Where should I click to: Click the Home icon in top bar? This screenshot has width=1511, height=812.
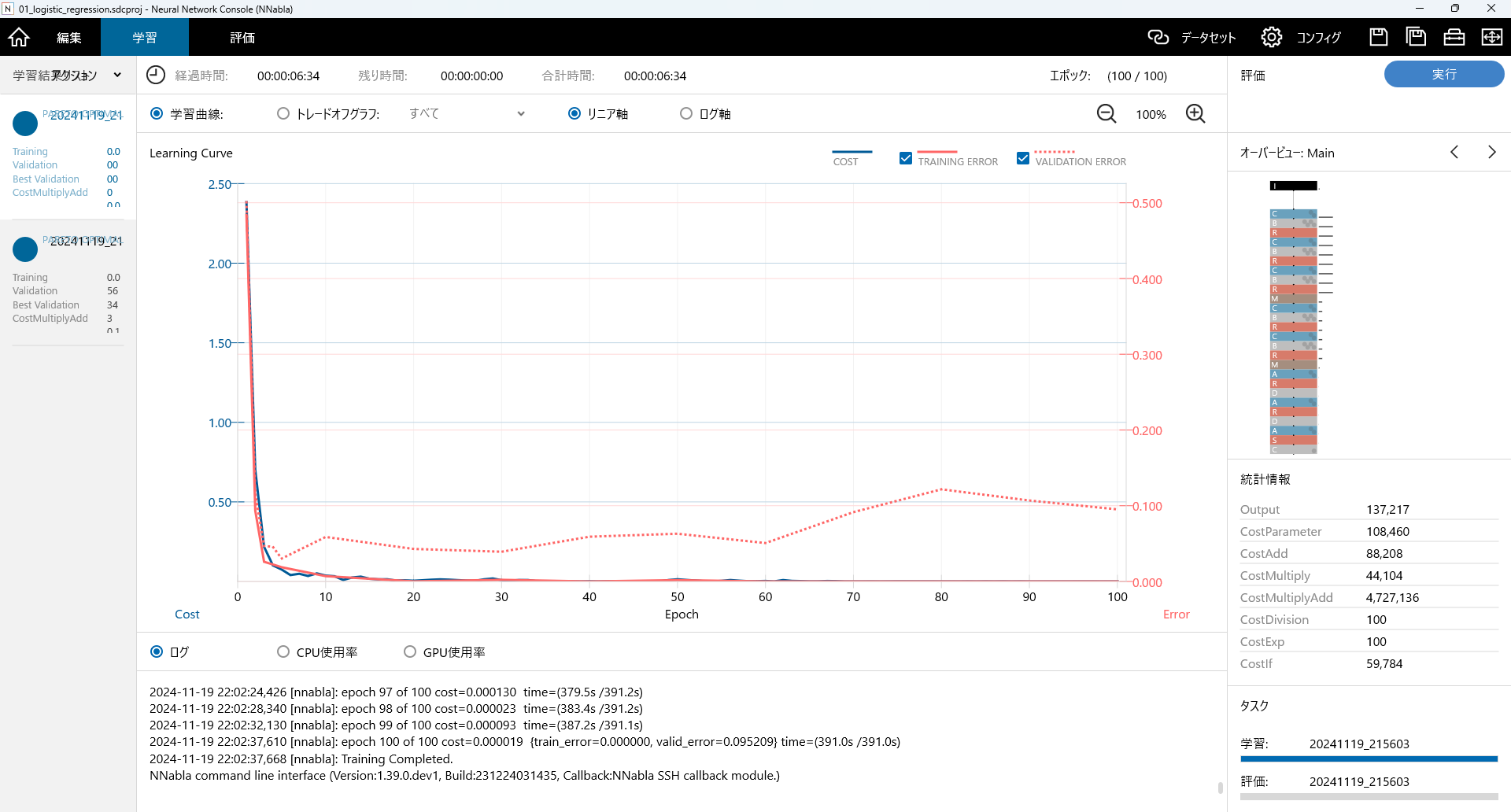pos(19,37)
